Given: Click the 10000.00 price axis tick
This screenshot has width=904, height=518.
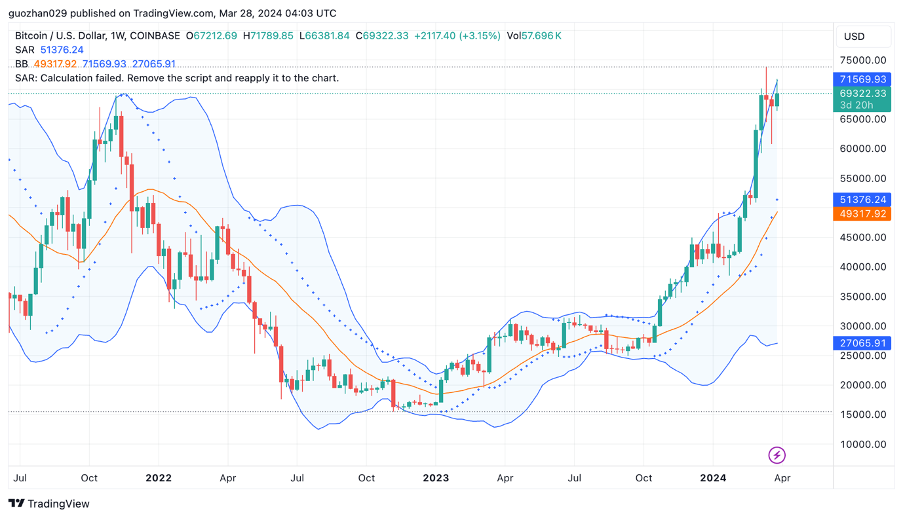Looking at the screenshot, I should (863, 444).
